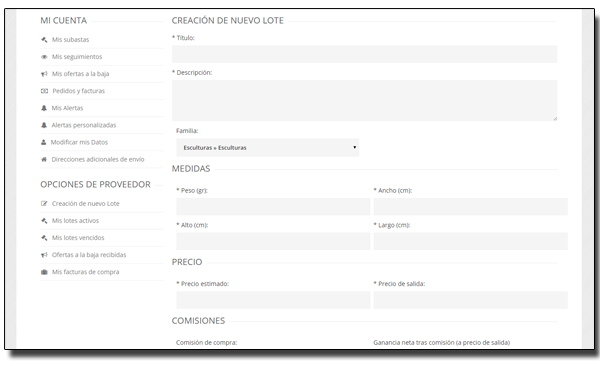The width and height of the screenshot is (600, 366).
Task: Focus the Título input field
Action: pyautogui.click(x=364, y=54)
